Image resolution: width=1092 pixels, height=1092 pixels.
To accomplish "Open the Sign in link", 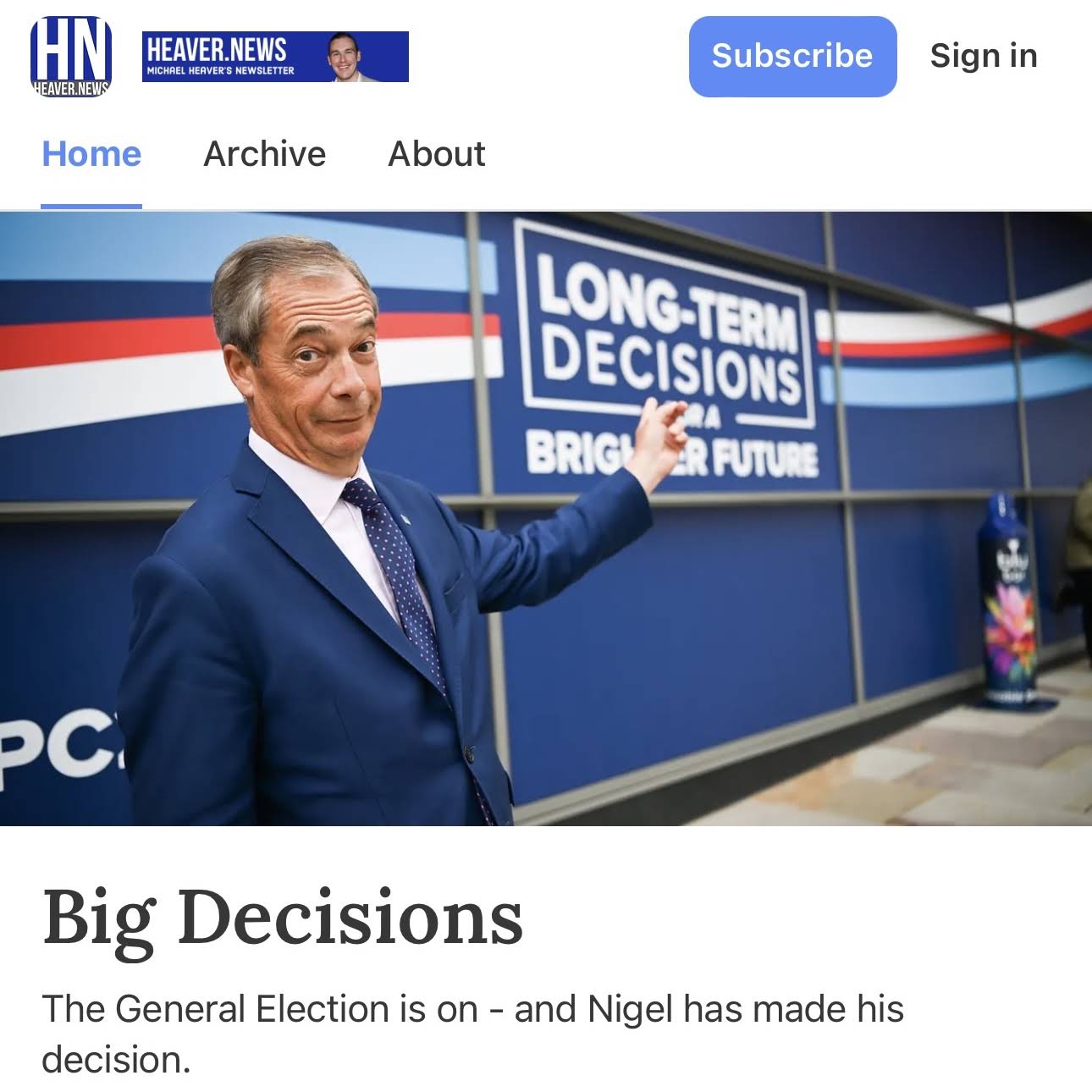I will 983,56.
